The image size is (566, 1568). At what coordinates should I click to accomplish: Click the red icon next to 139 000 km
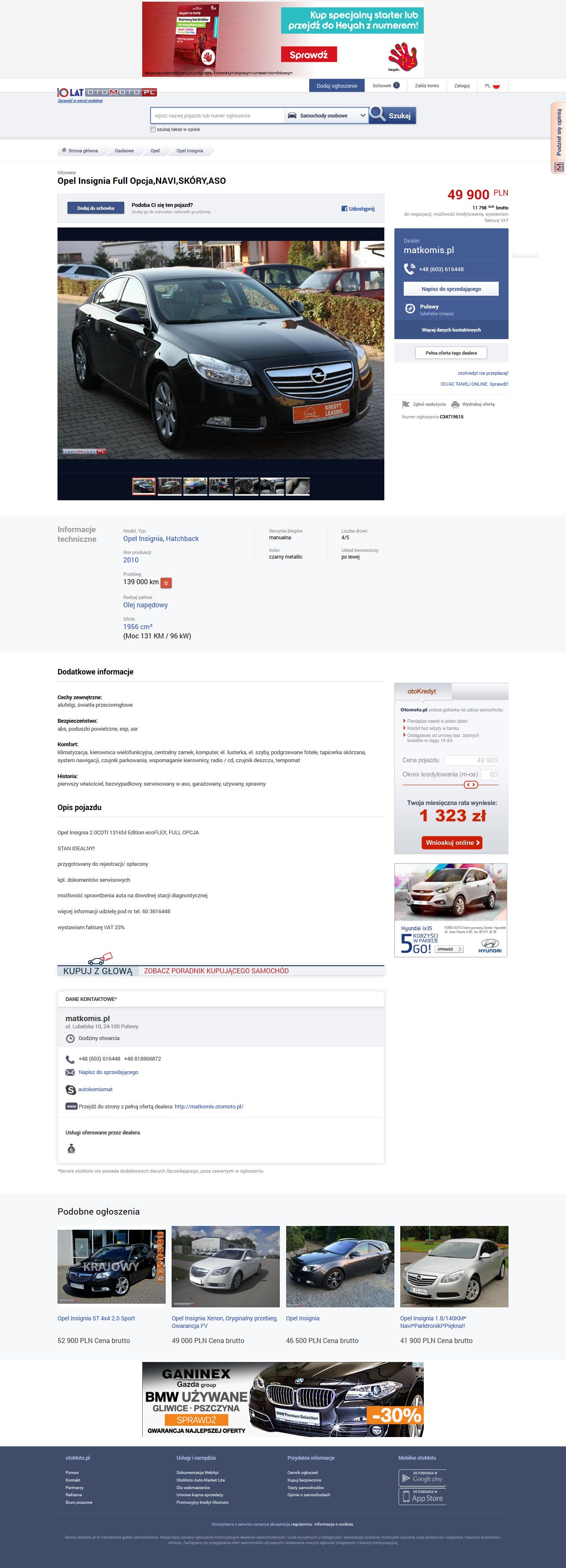coord(166,583)
